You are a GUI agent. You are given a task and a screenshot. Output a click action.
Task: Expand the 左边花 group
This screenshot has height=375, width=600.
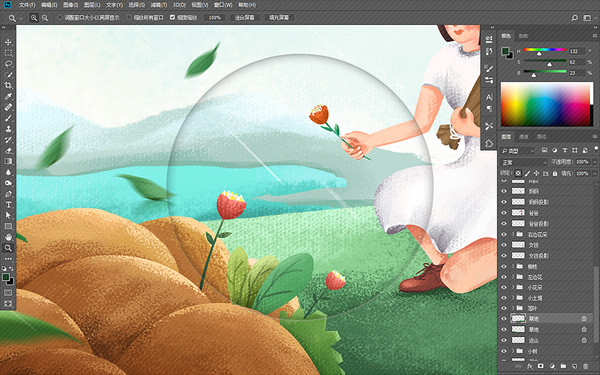(513, 276)
